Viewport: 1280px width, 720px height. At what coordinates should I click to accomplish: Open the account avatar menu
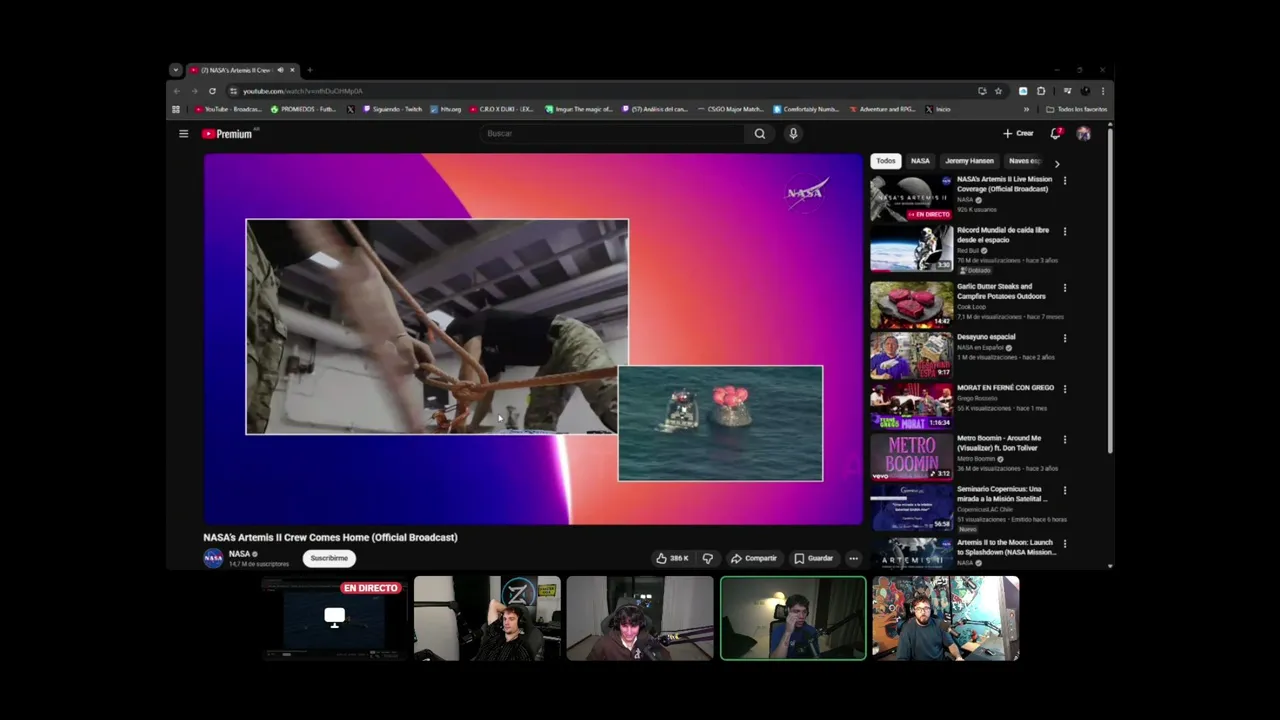(x=1083, y=133)
